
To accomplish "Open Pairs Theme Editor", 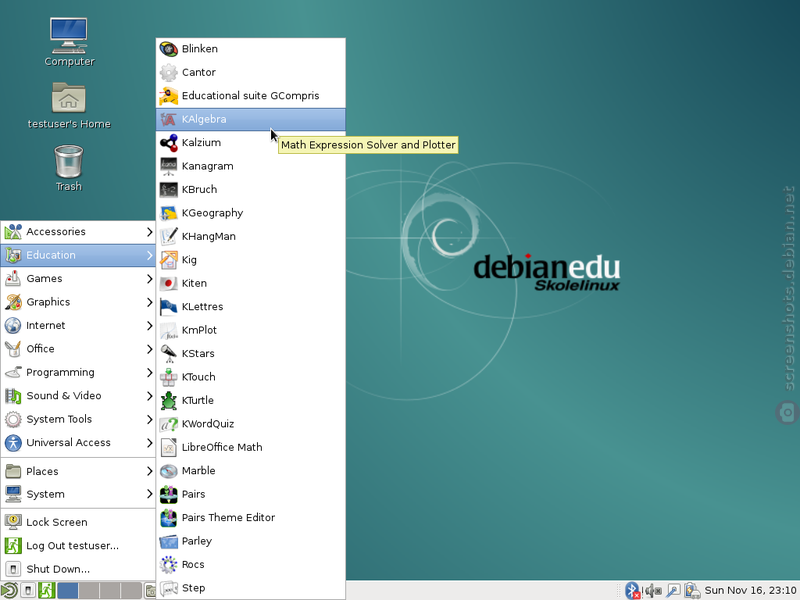I will (x=251, y=518).
